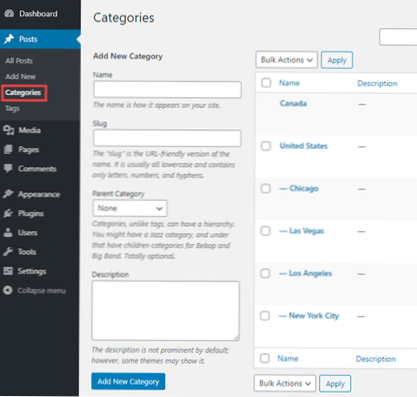The width and height of the screenshot is (417, 397).
Task: Open the Los Angeles category link
Action: coord(305,273)
